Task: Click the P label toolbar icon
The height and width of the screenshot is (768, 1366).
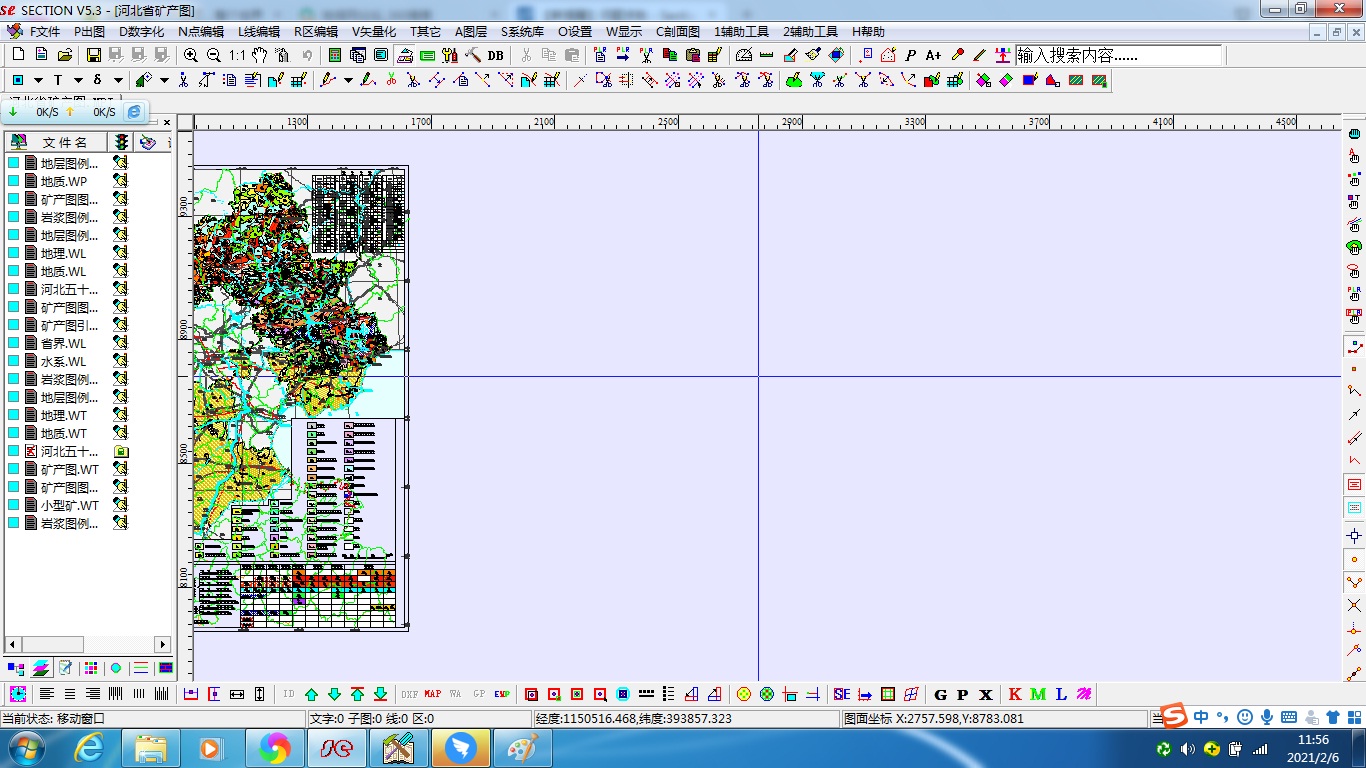Action: coord(911,55)
